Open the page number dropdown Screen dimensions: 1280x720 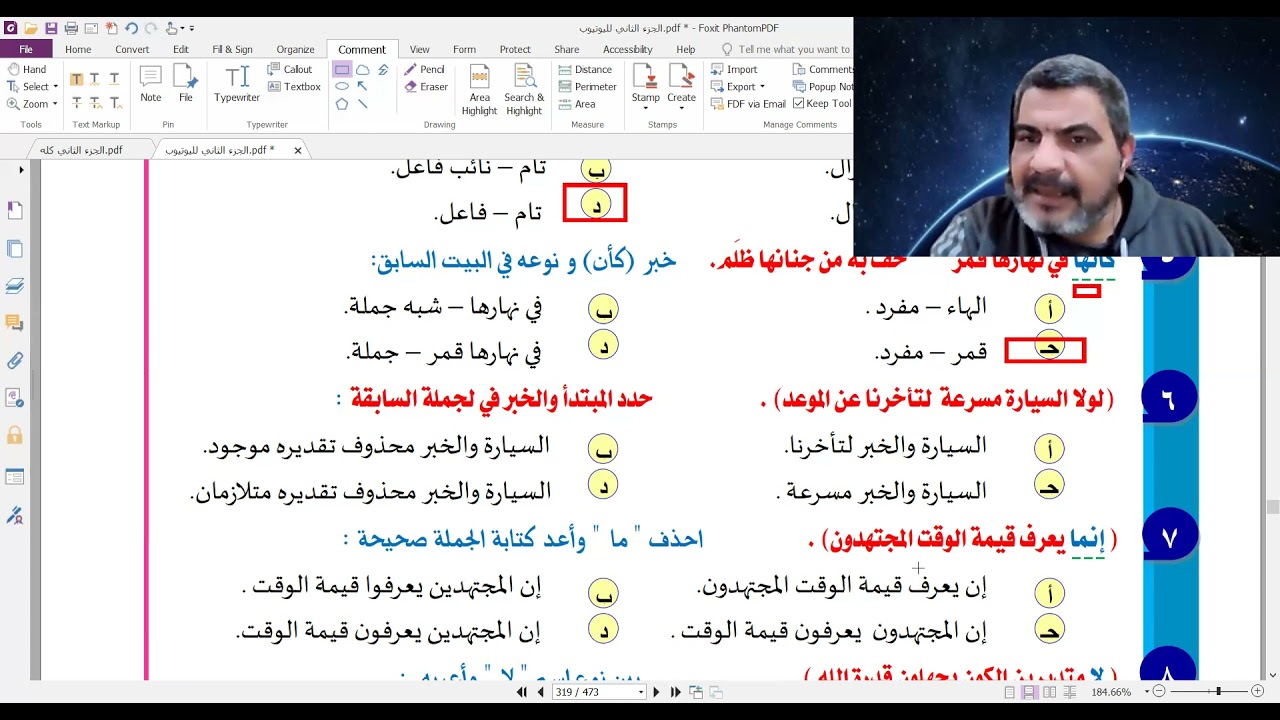coord(641,692)
